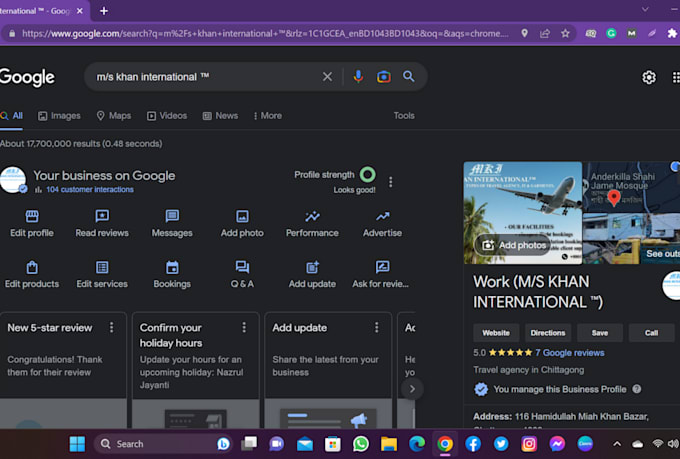Click the location icon in address bar
Image resolution: width=680 pixels, height=459 pixels.
524,33
